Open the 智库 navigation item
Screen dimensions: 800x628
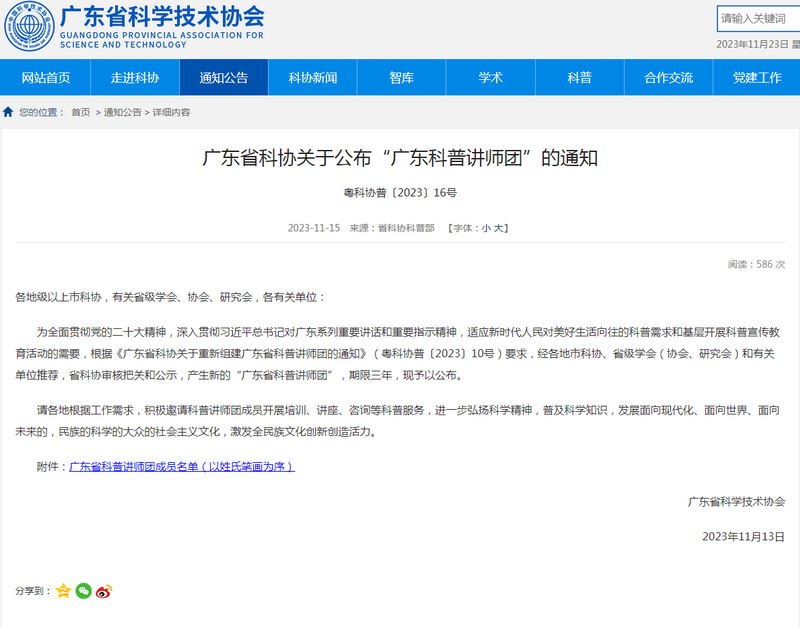[x=402, y=78]
